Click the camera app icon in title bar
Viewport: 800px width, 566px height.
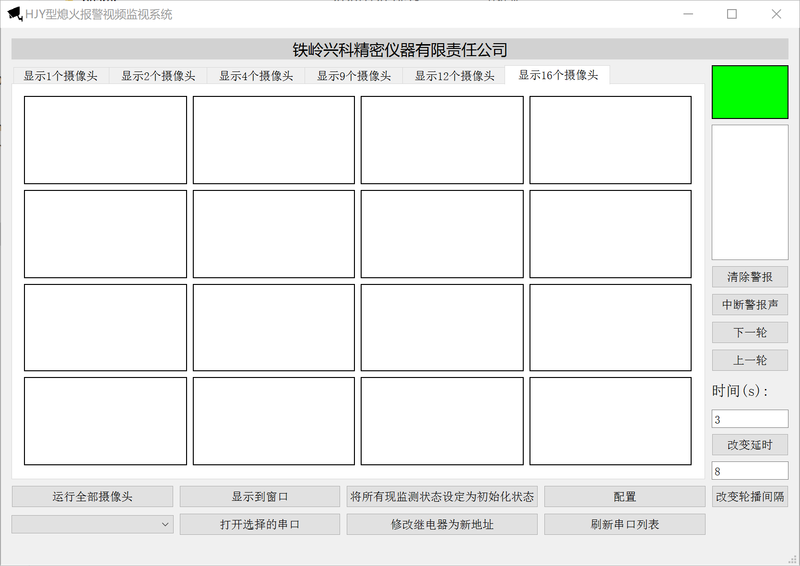(15, 14)
